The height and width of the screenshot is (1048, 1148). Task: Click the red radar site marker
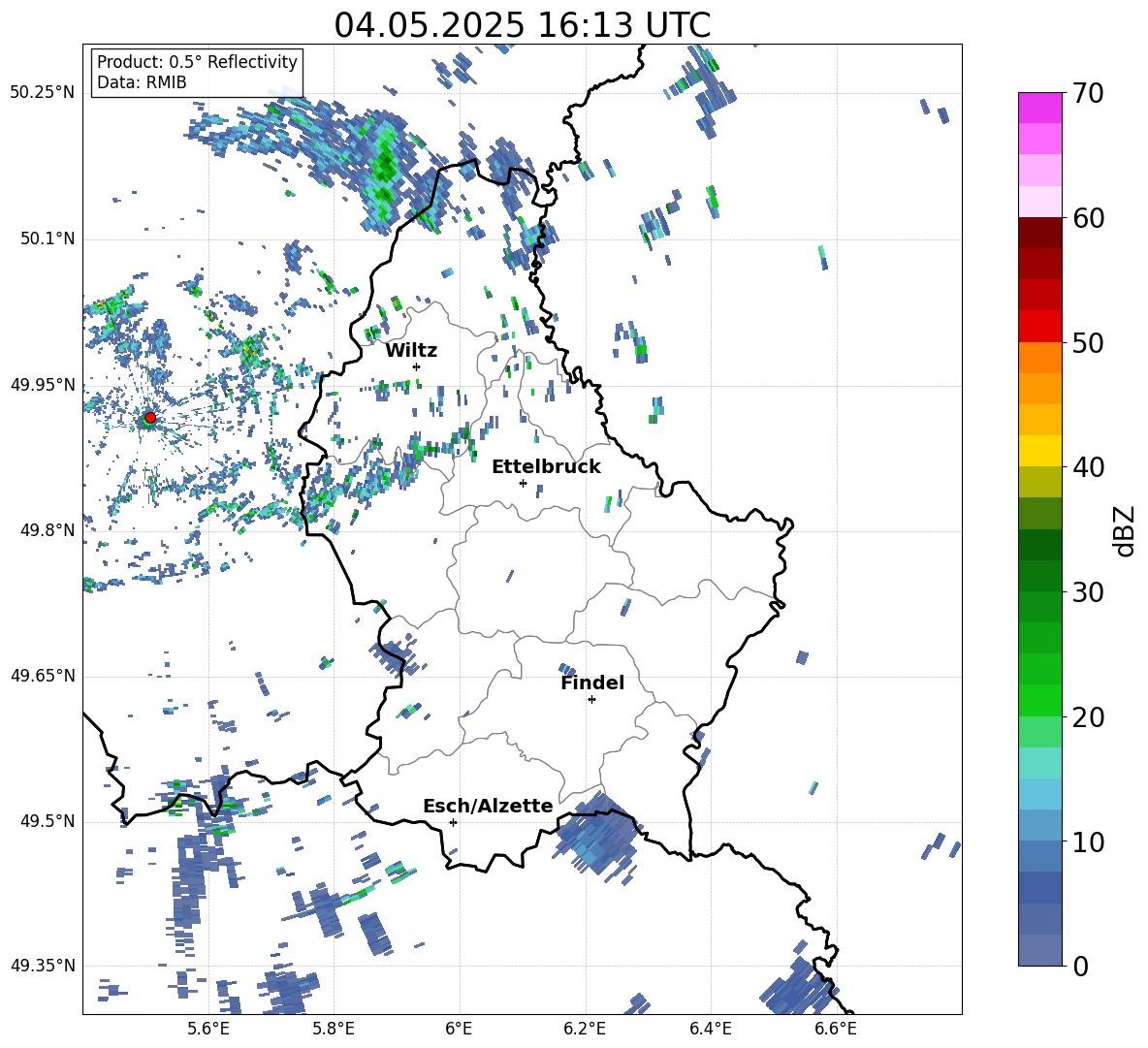pos(150,418)
